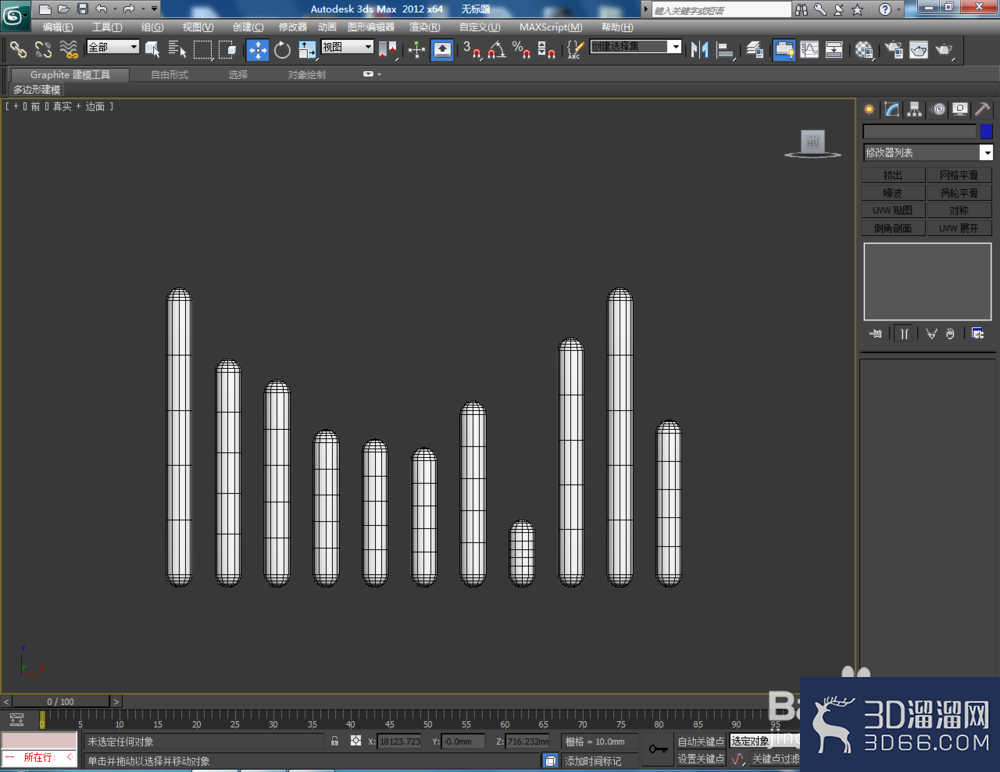Toggle the Angle Snap button
This screenshot has height=772, width=1000.
point(497,50)
